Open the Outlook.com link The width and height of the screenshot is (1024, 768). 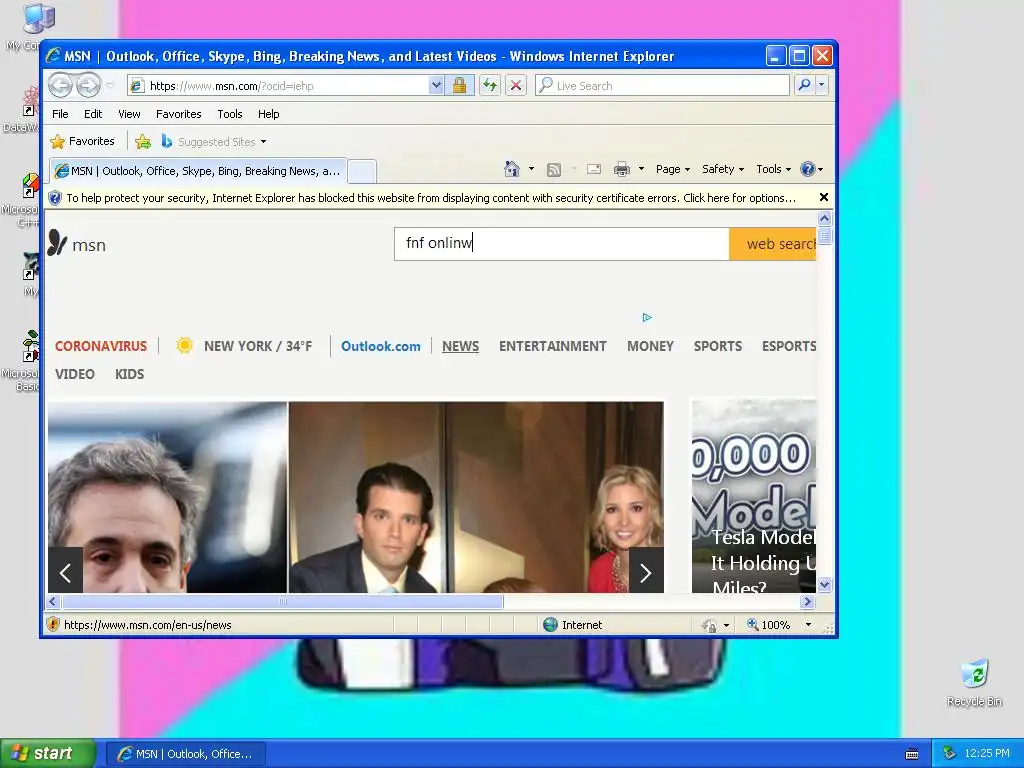[381, 346]
